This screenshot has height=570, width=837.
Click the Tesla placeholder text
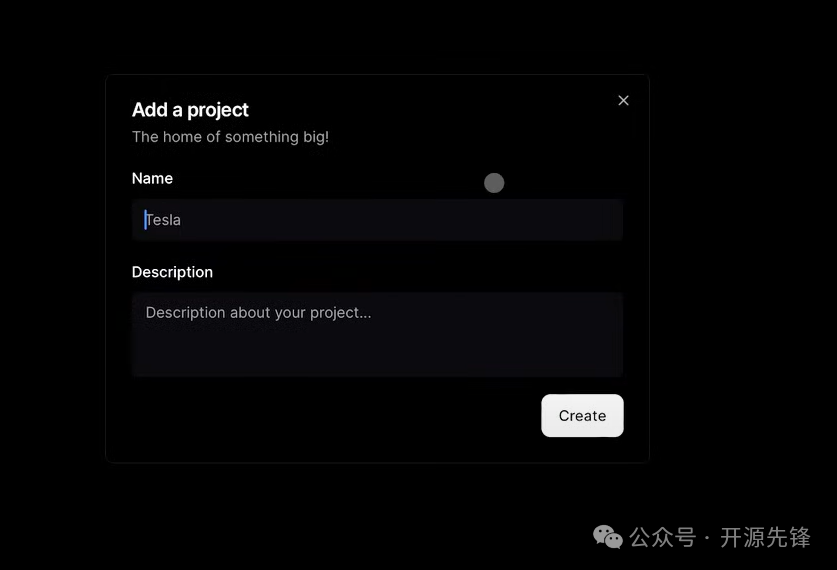click(x=163, y=220)
